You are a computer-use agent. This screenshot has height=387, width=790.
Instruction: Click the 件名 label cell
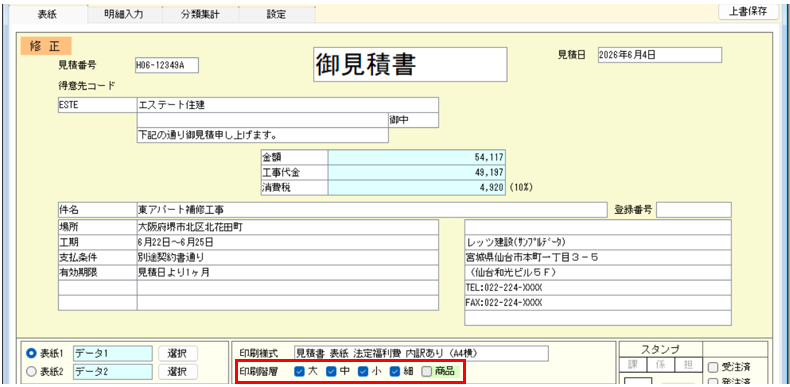coord(97,210)
